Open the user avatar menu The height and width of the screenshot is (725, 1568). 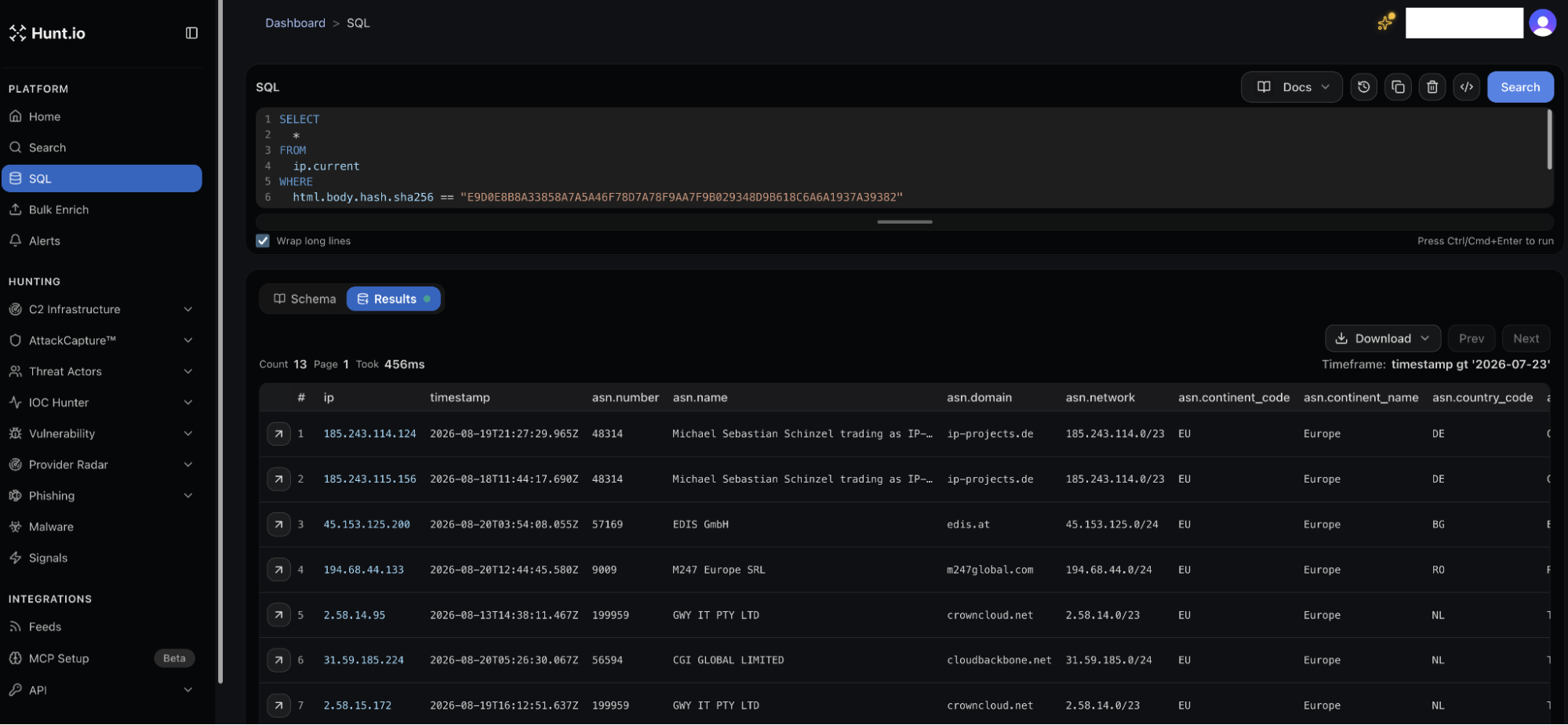tap(1542, 23)
